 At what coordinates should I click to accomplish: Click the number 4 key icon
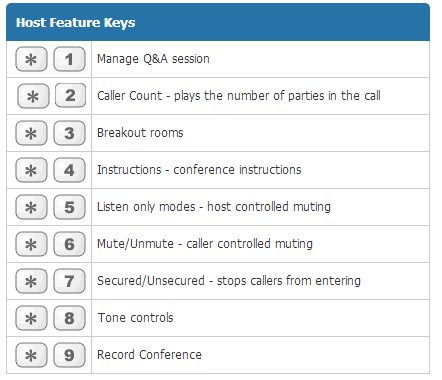coord(69,170)
